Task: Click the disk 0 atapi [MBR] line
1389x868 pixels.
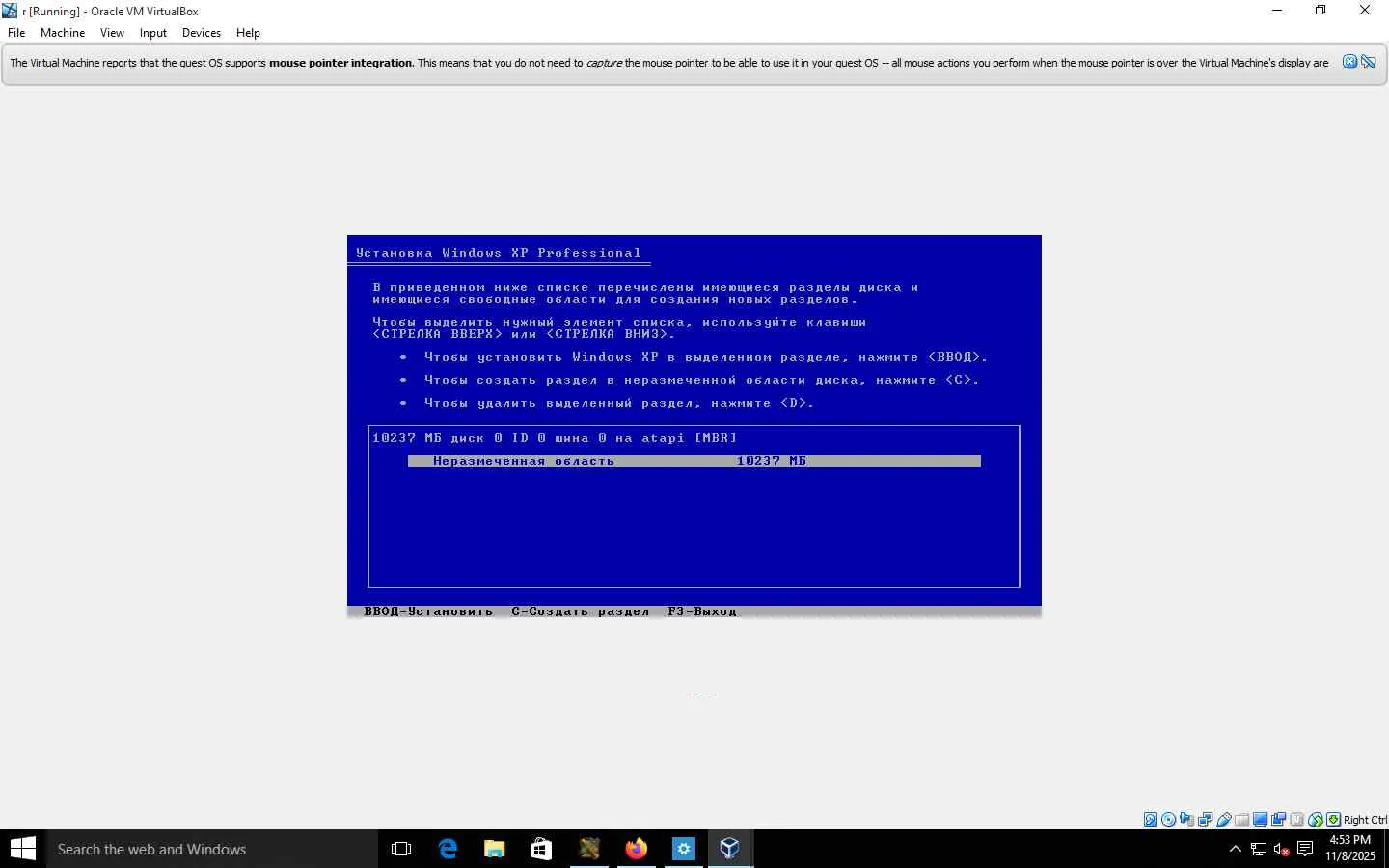Action: coord(555,438)
